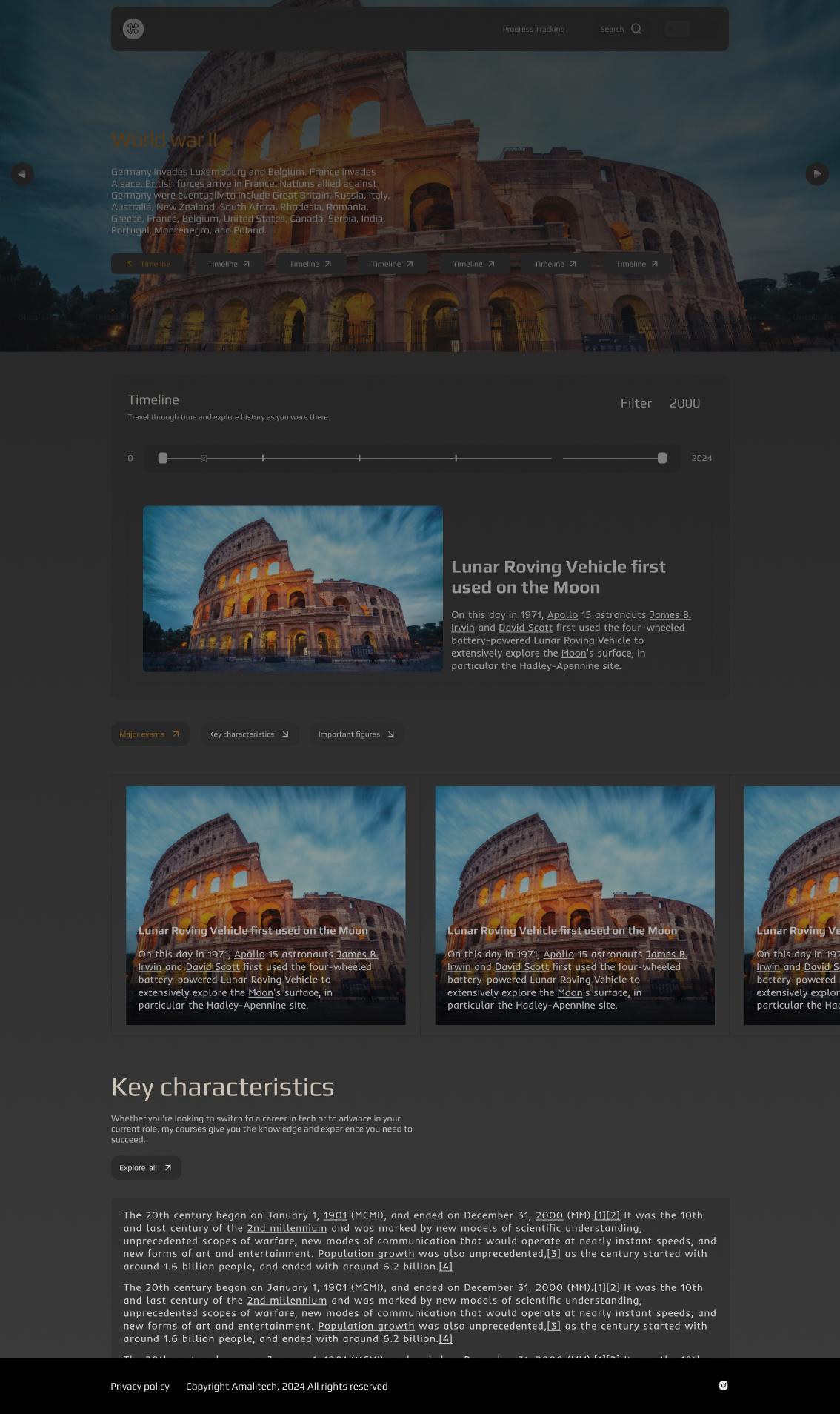Switch to Major events tab
The width and height of the screenshot is (840, 1414).
click(x=150, y=734)
